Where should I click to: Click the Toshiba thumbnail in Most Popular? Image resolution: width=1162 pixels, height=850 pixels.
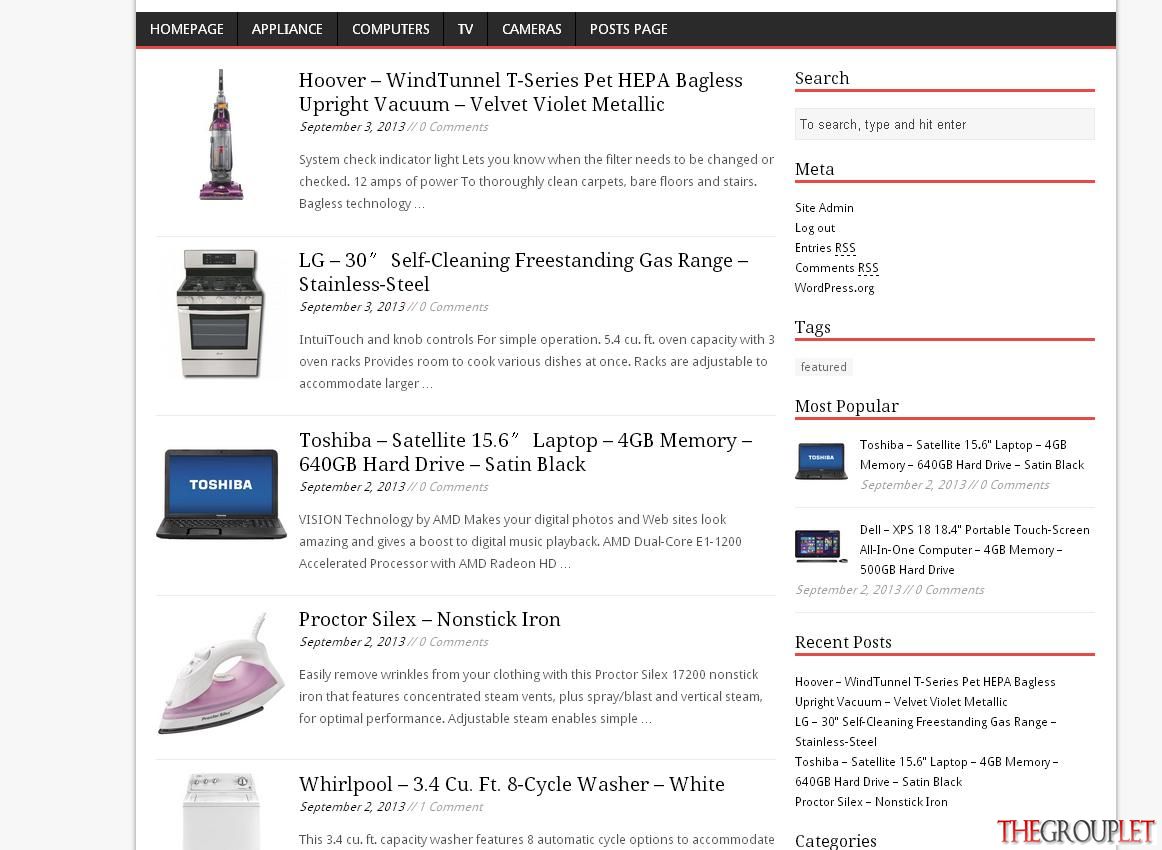tap(821, 461)
